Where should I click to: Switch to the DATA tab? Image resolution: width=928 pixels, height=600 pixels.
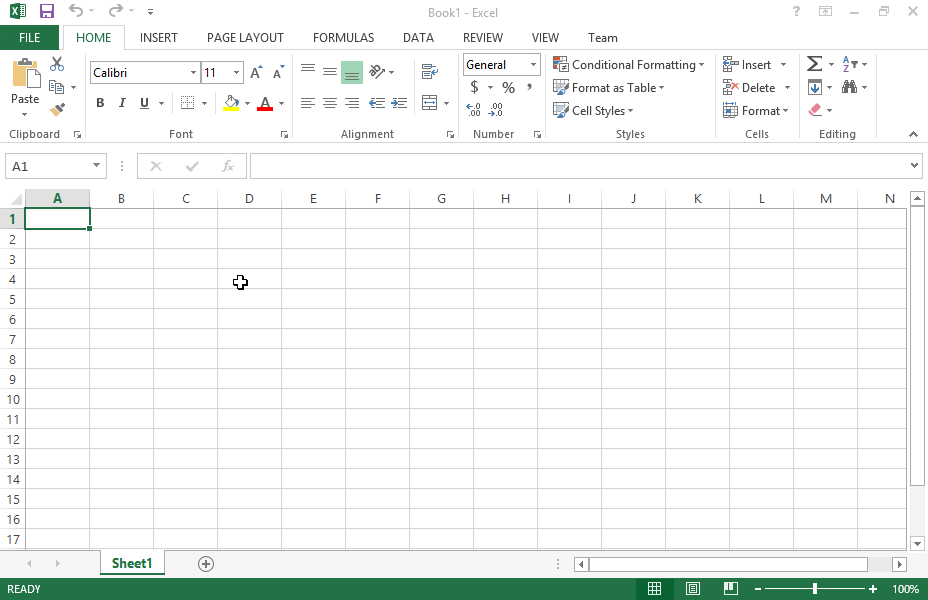click(418, 38)
